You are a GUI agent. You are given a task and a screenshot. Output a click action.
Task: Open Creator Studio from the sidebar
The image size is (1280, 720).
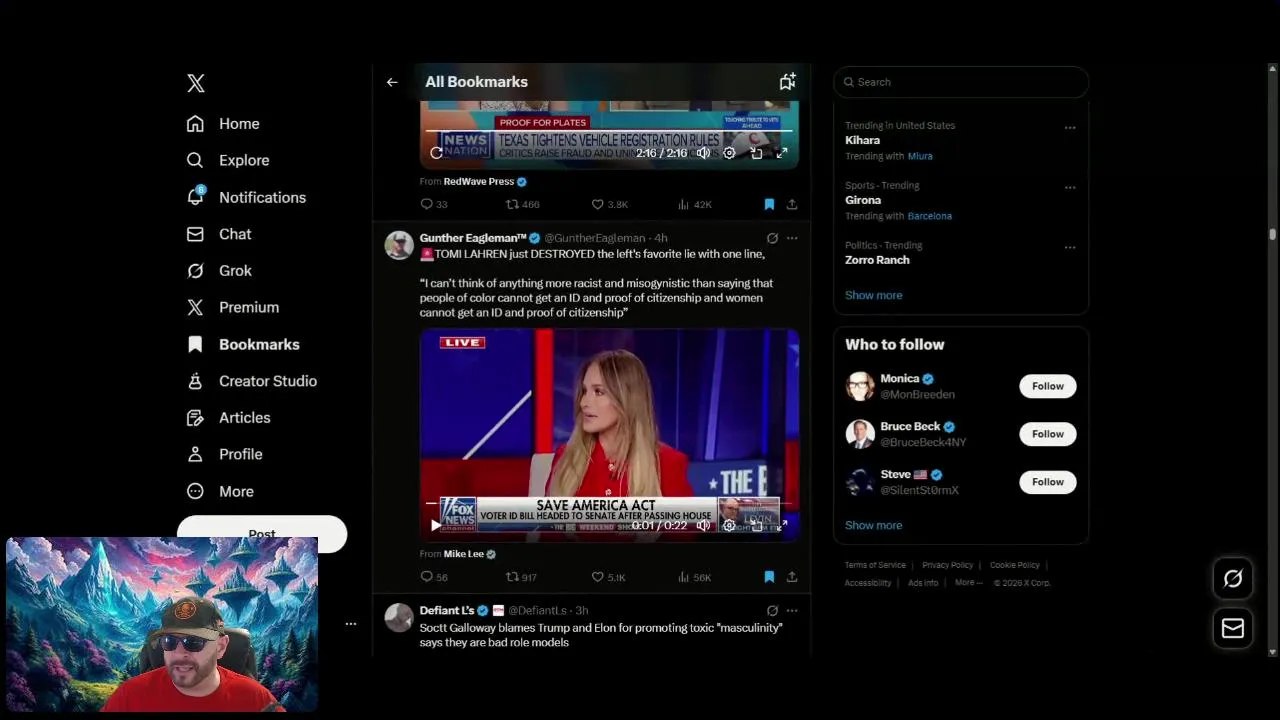coord(252,381)
